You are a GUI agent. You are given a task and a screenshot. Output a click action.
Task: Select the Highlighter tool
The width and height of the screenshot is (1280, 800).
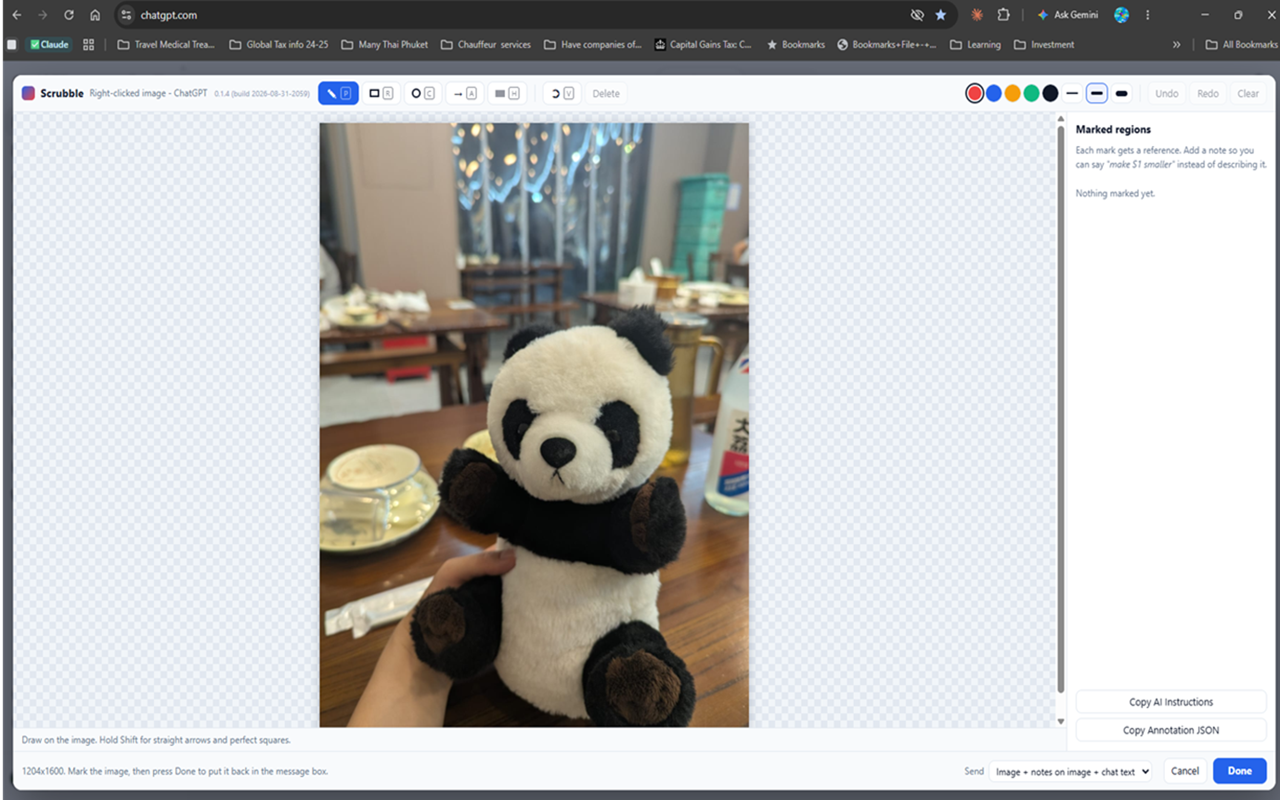507,93
